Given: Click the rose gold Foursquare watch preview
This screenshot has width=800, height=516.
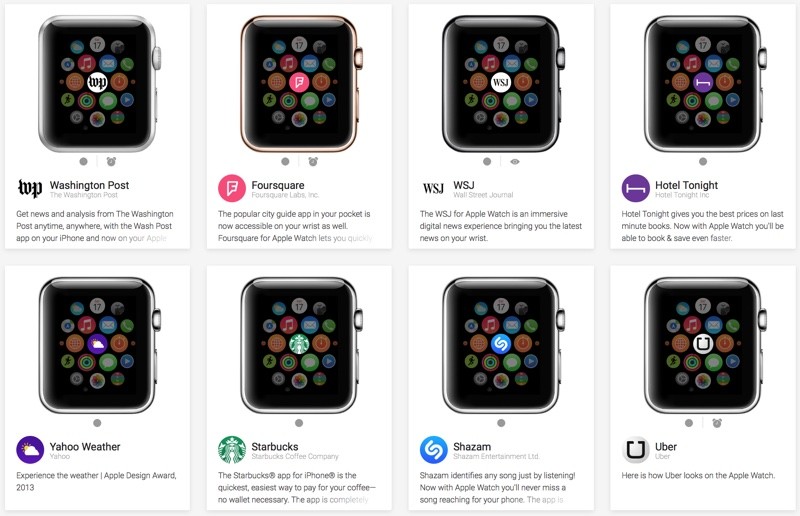Looking at the screenshot, I should (299, 83).
